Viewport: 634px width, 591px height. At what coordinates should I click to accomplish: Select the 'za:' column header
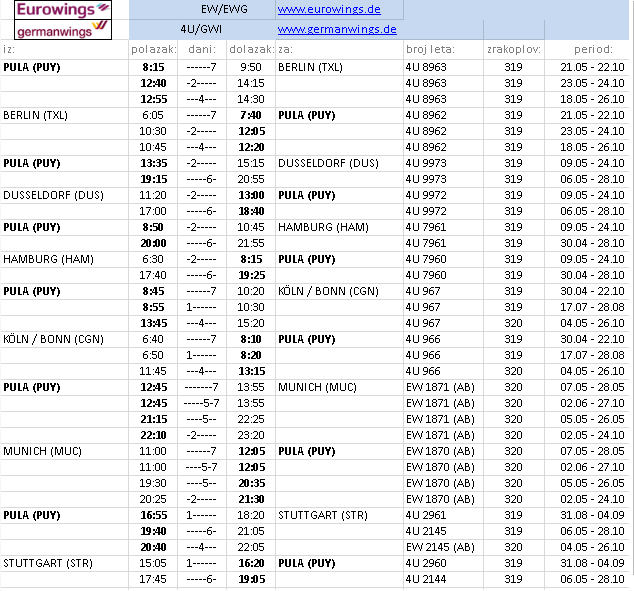(x=285, y=49)
